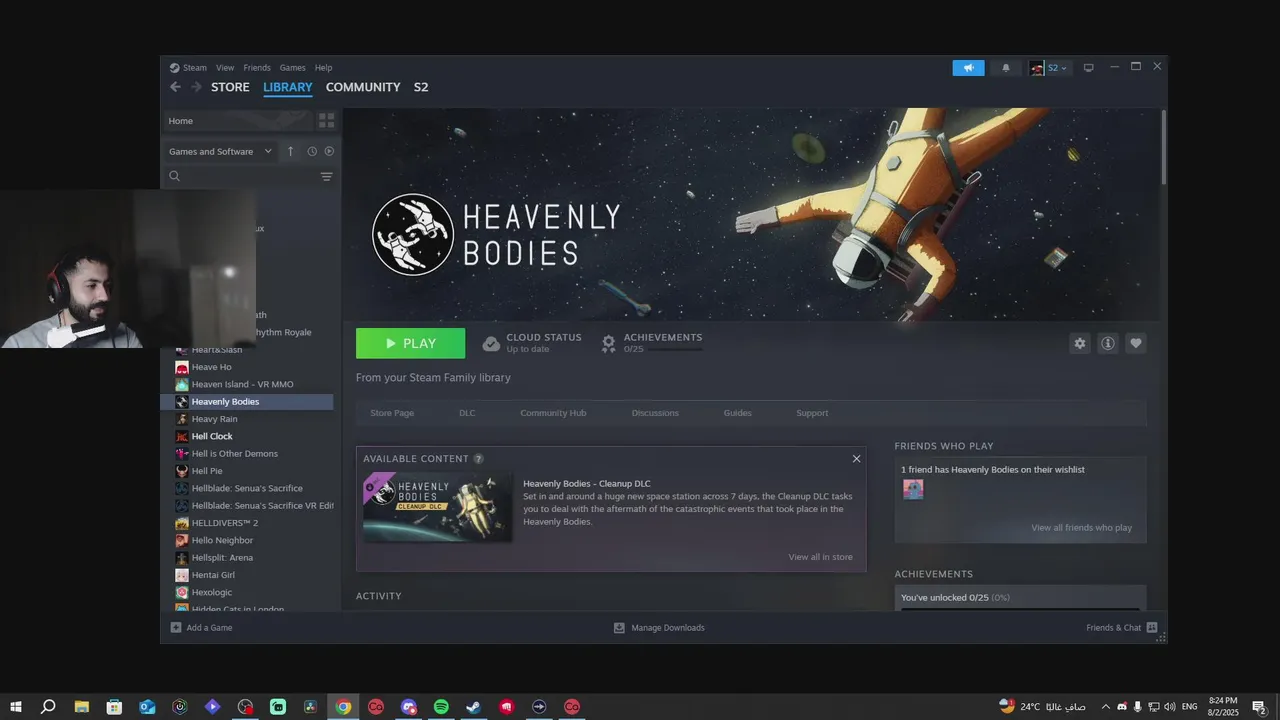Click the Achievements trophy icon
The height and width of the screenshot is (720, 1280).
click(608, 343)
